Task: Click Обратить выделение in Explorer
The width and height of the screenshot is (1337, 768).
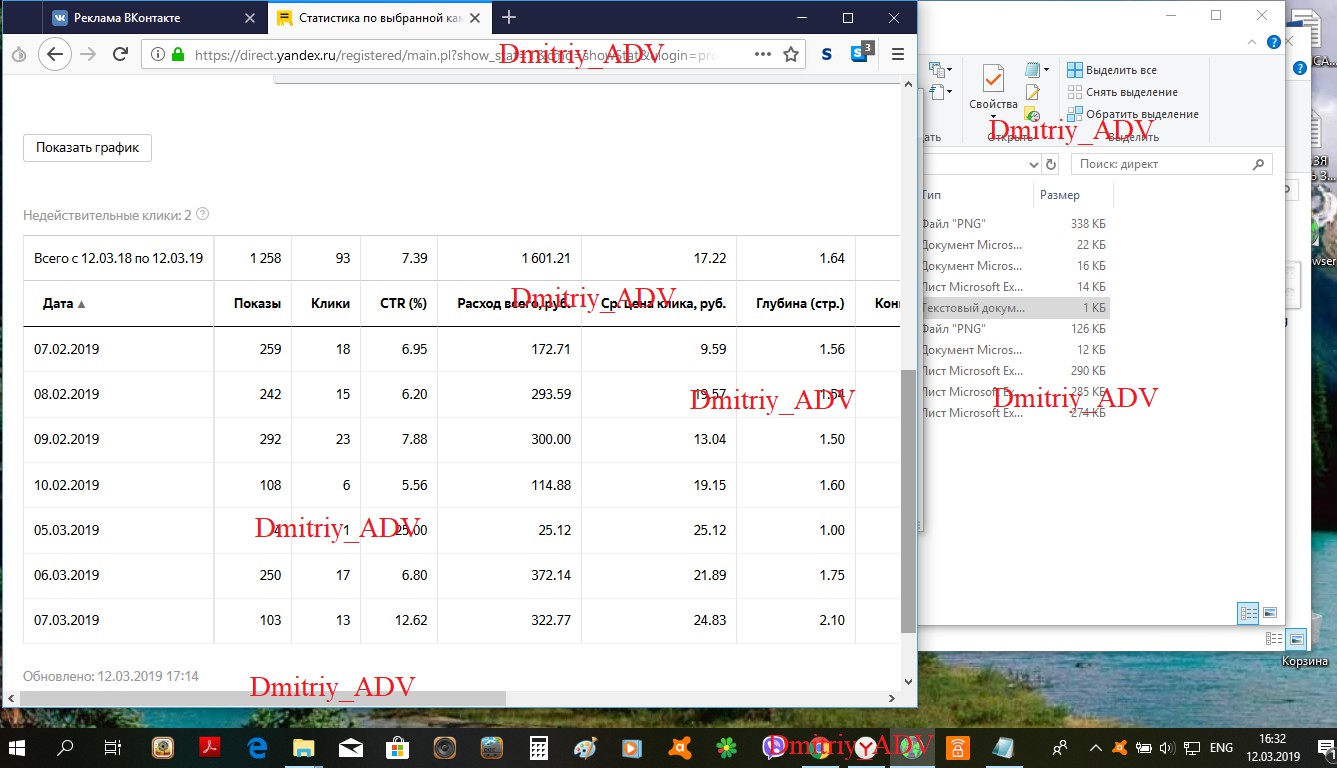Action: tap(1132, 114)
